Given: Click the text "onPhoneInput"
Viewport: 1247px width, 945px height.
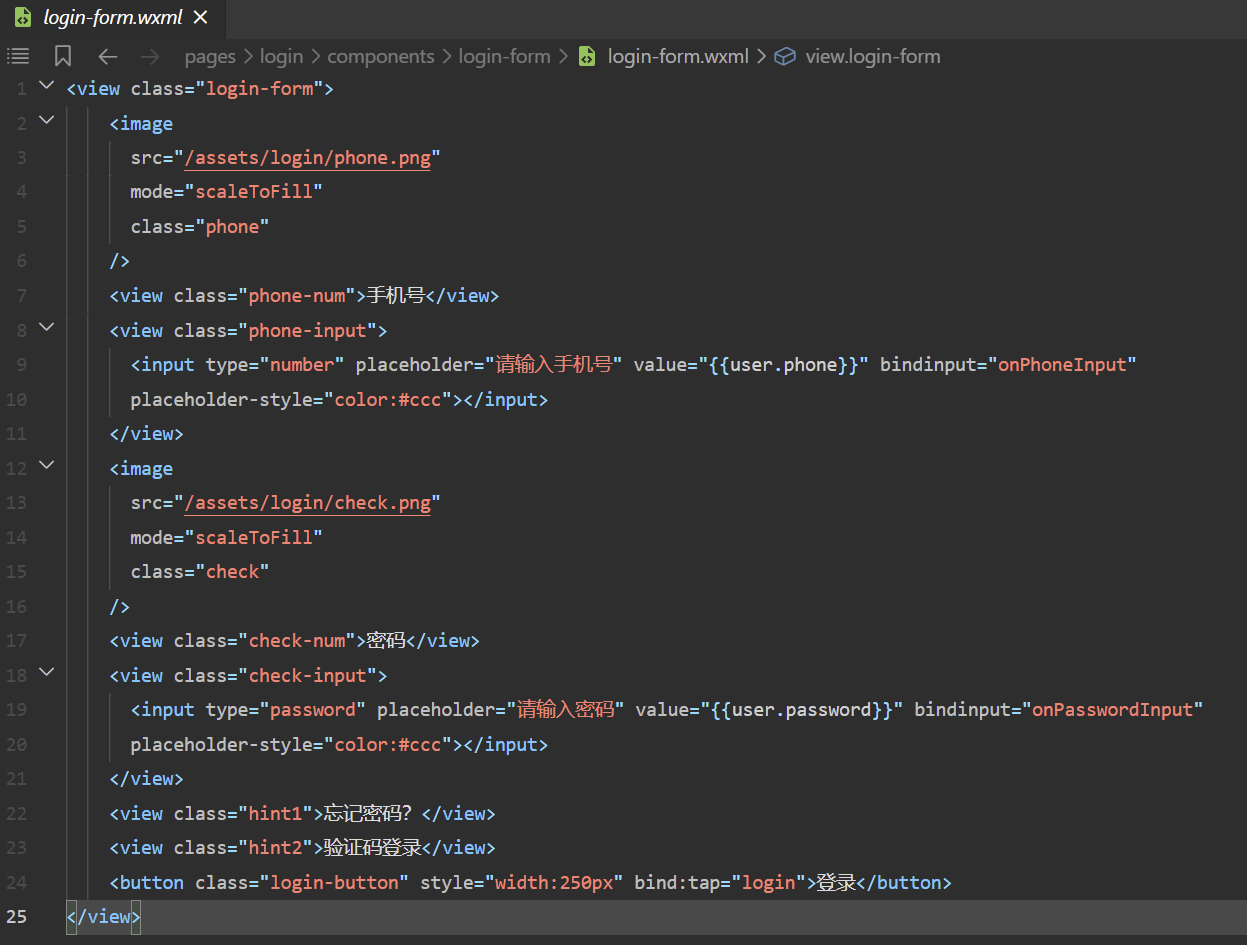Looking at the screenshot, I should point(1062,365).
